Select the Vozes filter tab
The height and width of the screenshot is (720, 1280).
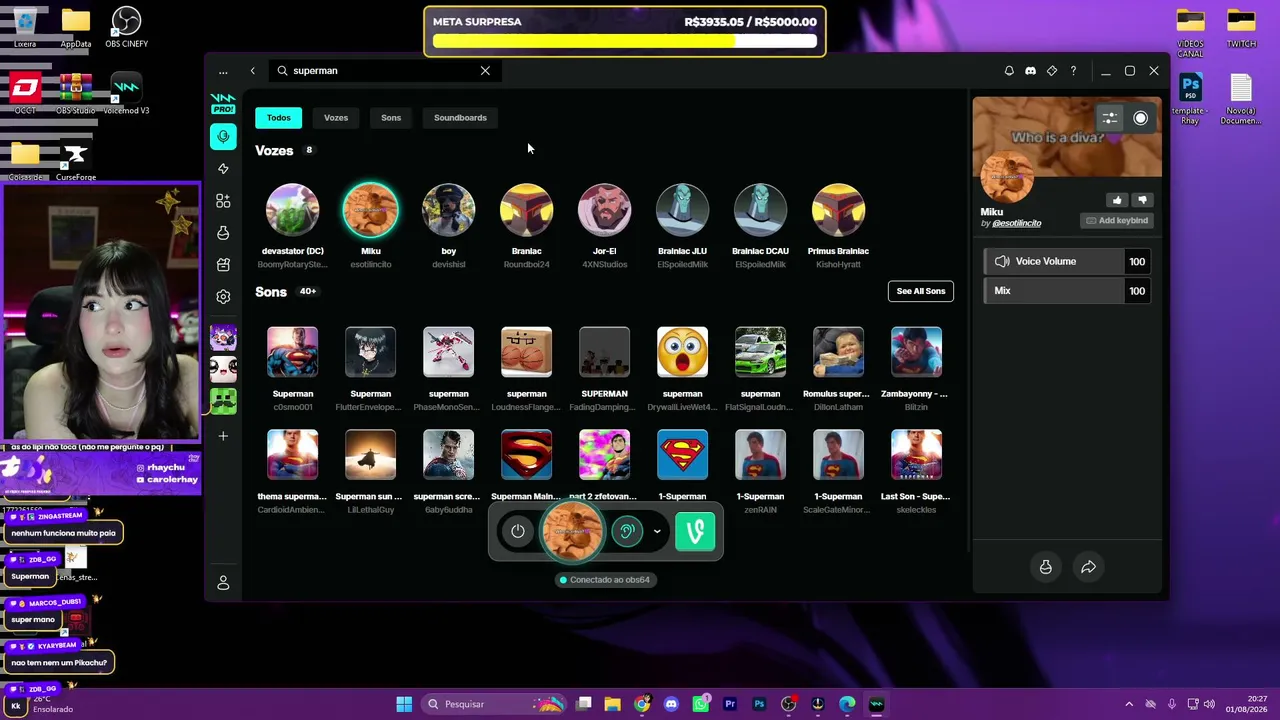pos(336,118)
